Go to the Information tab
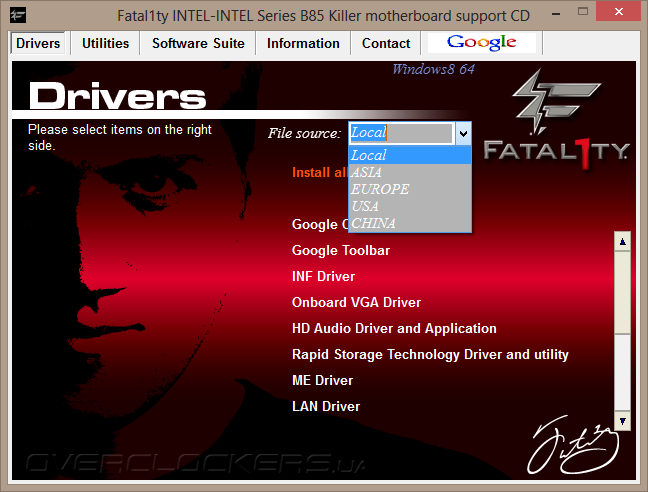This screenshot has height=492, width=648. 303,43
